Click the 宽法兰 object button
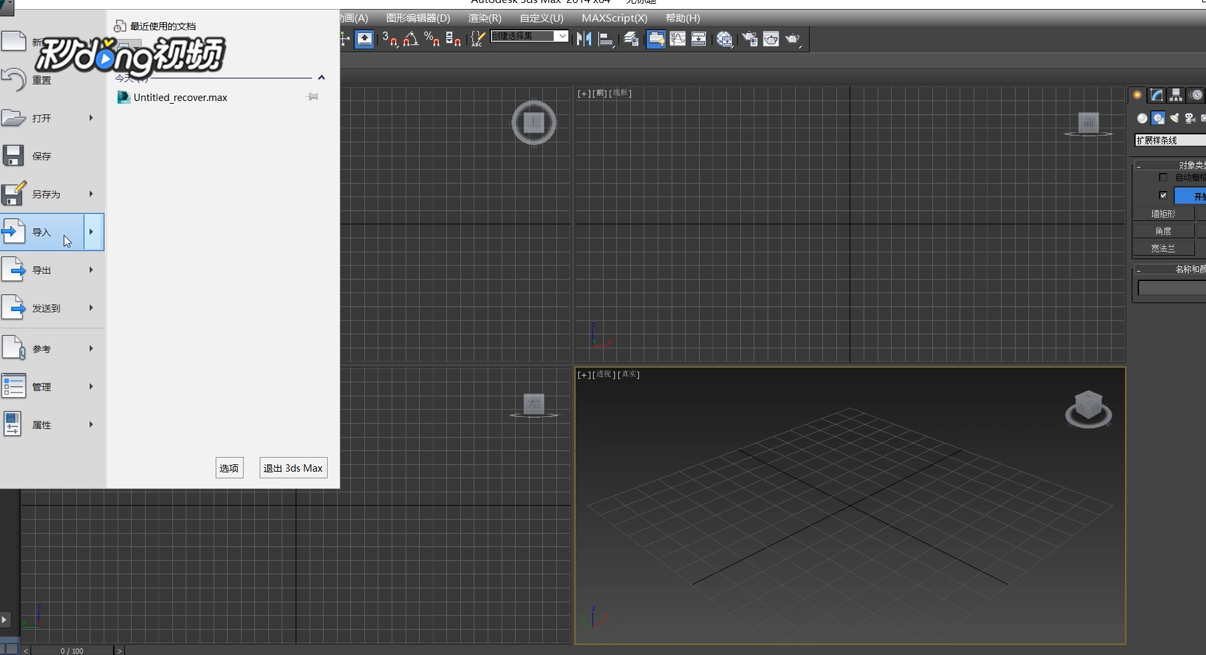Screen dimensions: 1206x655 point(1164,248)
